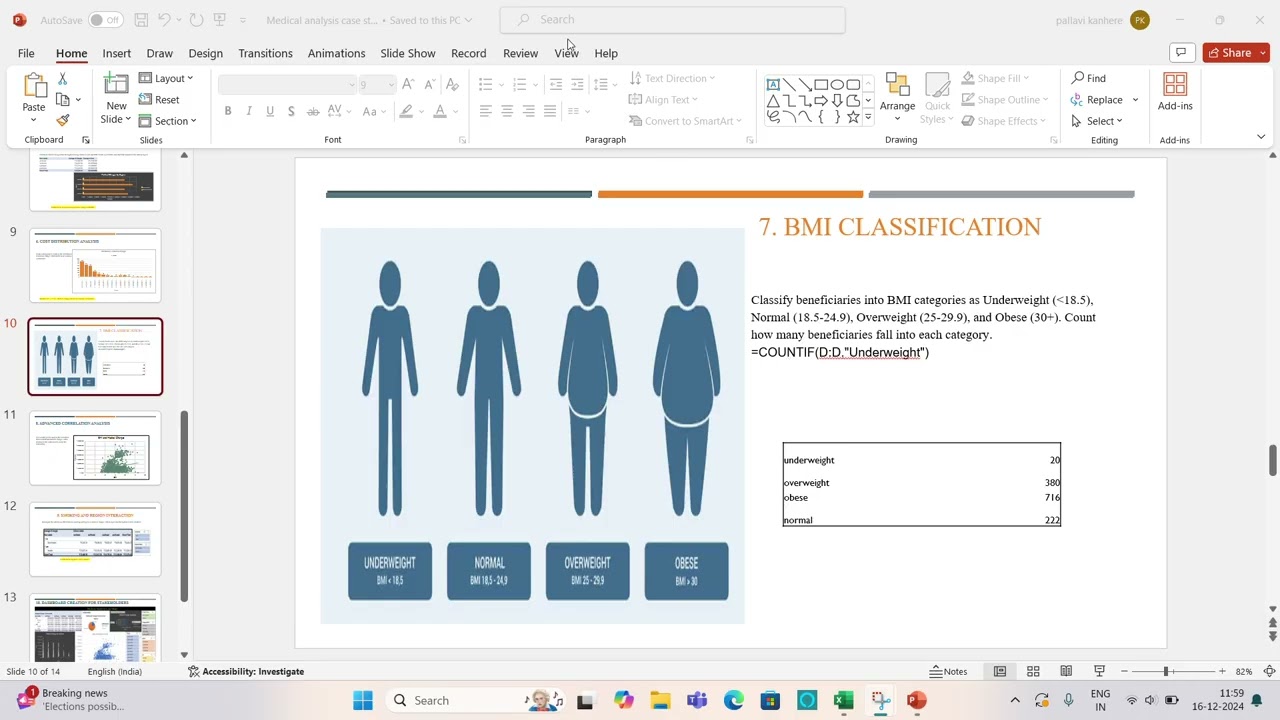The image size is (1280, 720).
Task: Click the Redo icon in quick access
Action: tap(196, 20)
